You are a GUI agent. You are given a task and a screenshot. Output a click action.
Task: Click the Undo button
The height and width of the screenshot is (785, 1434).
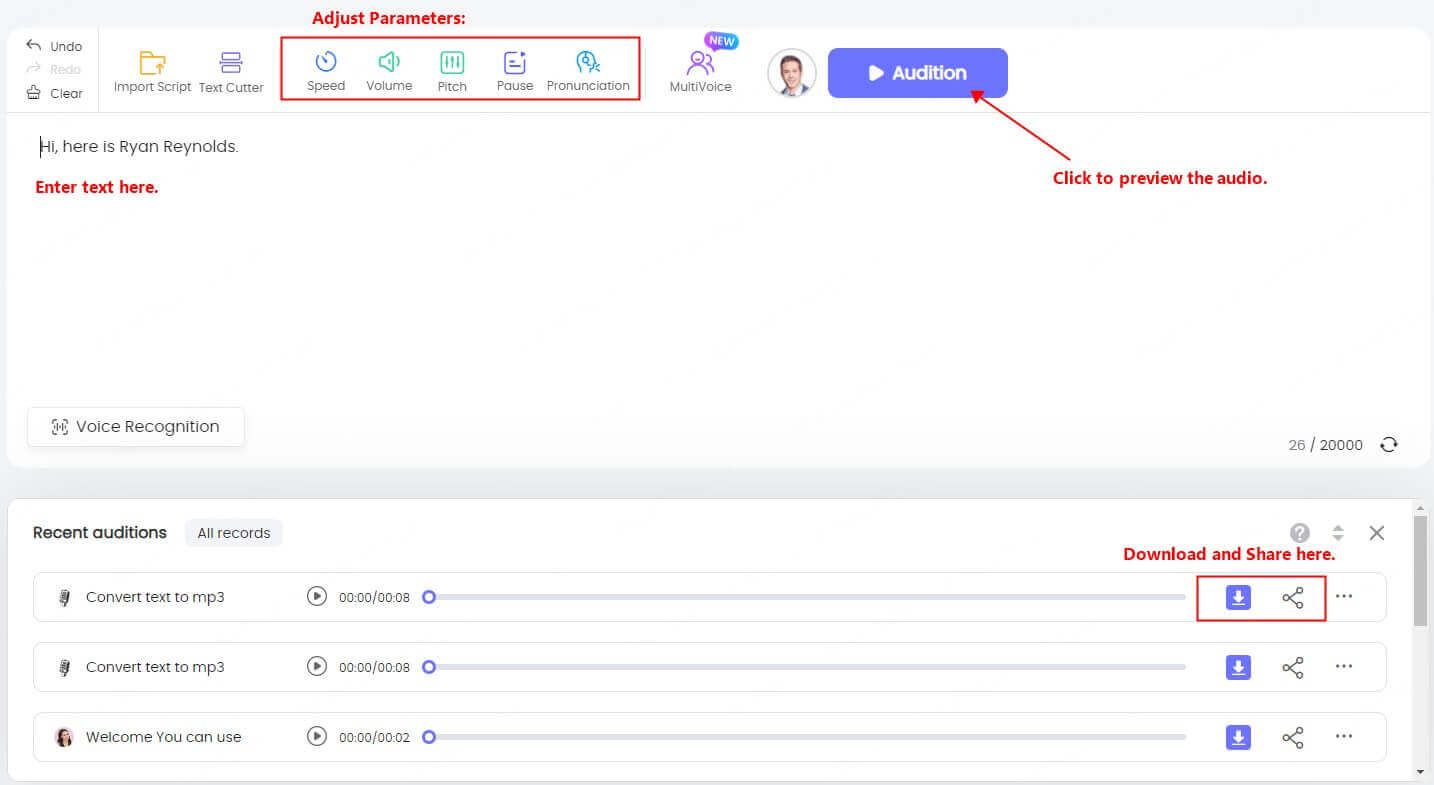click(54, 46)
